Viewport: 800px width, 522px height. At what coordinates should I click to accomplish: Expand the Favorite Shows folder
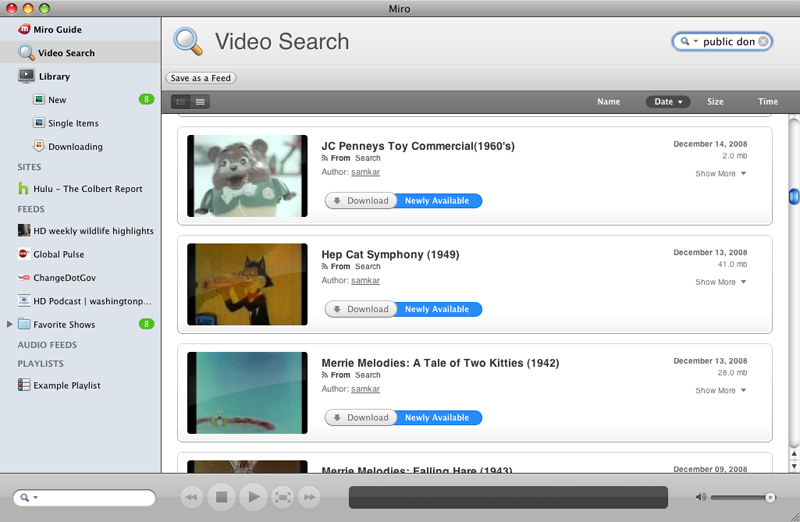(x=10, y=325)
